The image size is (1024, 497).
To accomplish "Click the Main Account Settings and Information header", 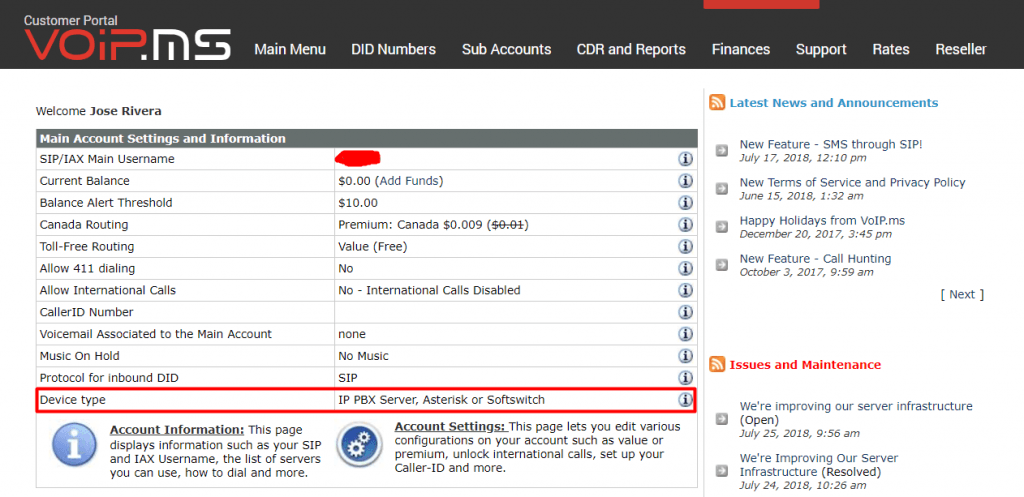I will [x=366, y=138].
